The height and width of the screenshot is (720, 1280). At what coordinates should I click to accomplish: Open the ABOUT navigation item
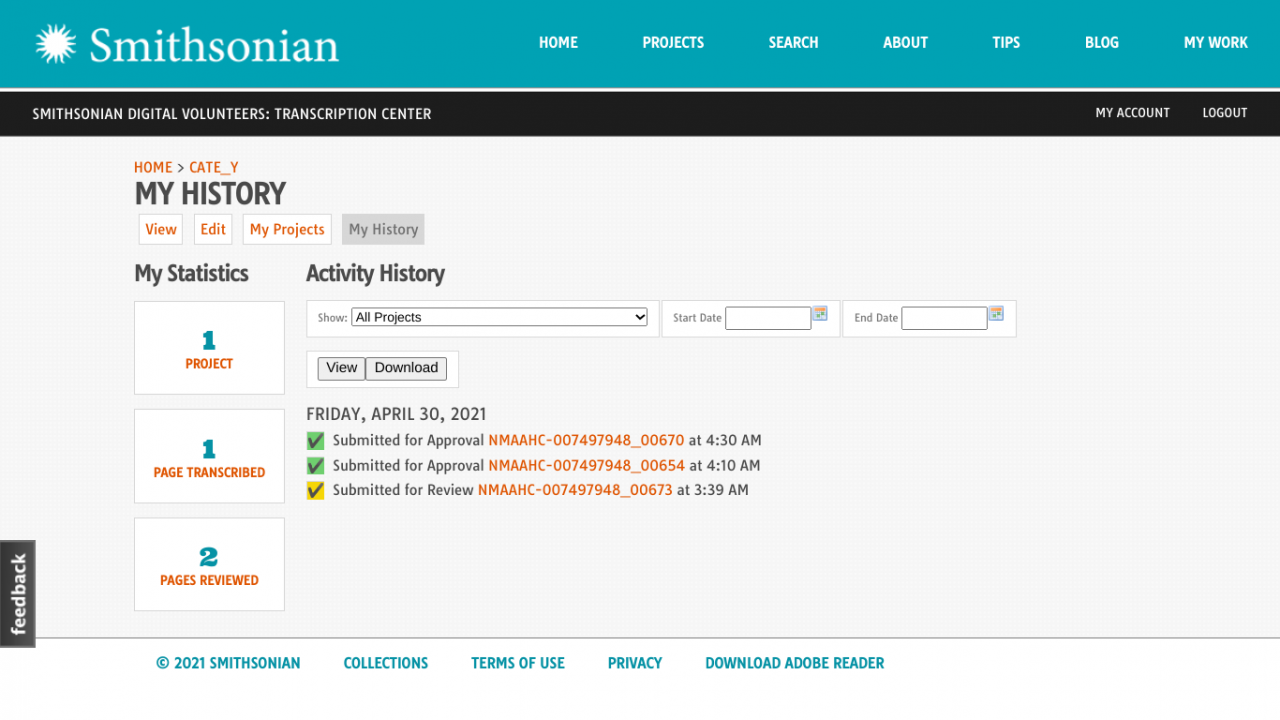coord(905,42)
